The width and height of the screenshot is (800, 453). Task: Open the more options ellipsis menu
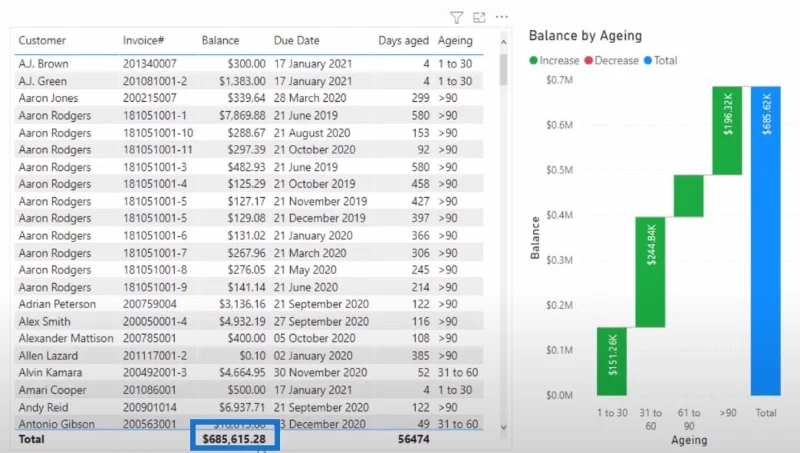point(502,17)
